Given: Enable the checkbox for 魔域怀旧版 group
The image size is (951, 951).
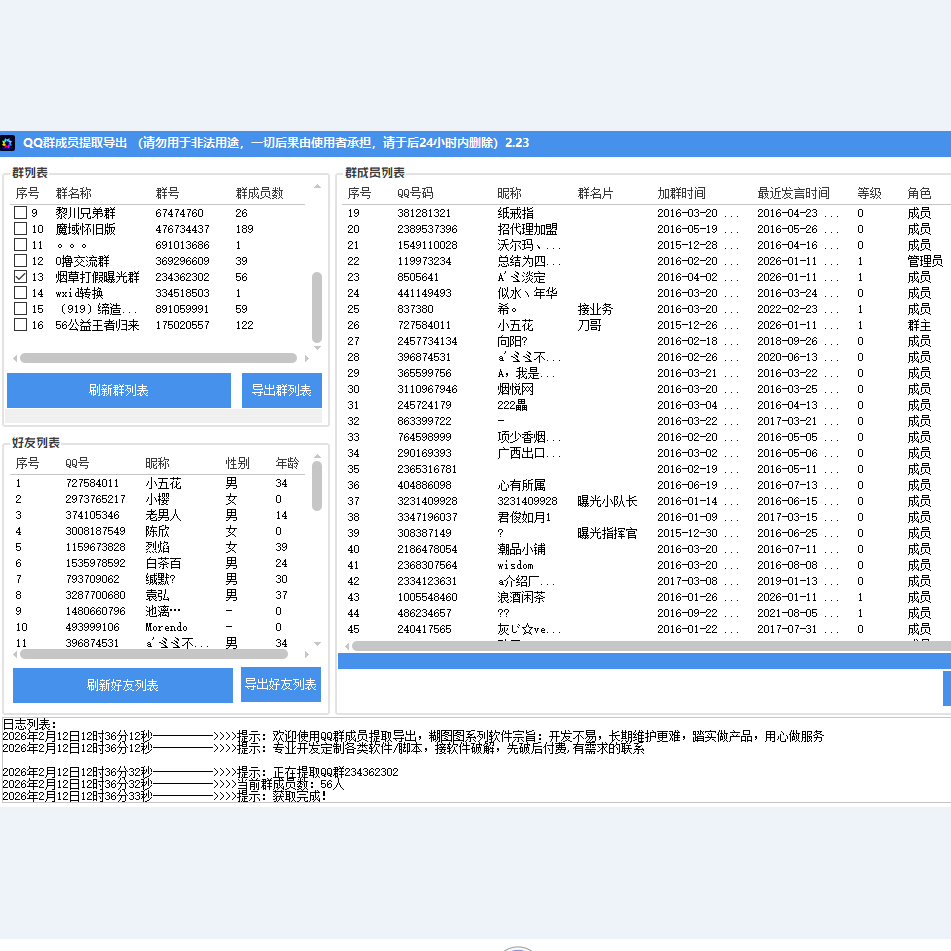Looking at the screenshot, I should [x=20, y=229].
